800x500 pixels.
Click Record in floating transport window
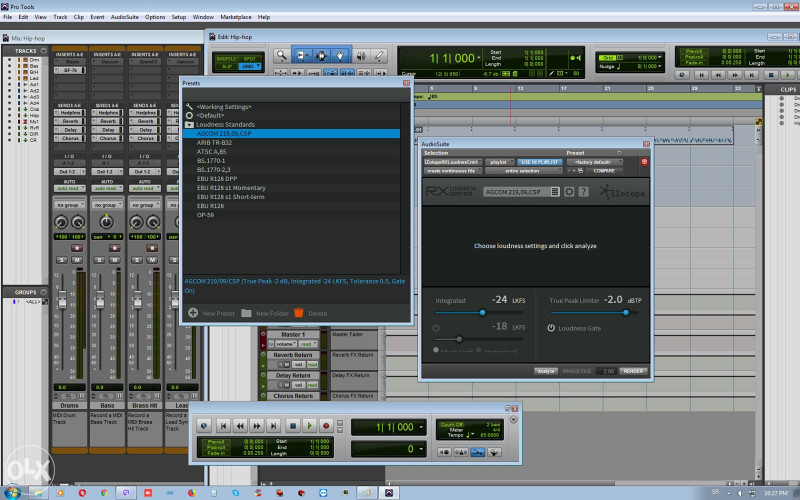[x=326, y=426]
